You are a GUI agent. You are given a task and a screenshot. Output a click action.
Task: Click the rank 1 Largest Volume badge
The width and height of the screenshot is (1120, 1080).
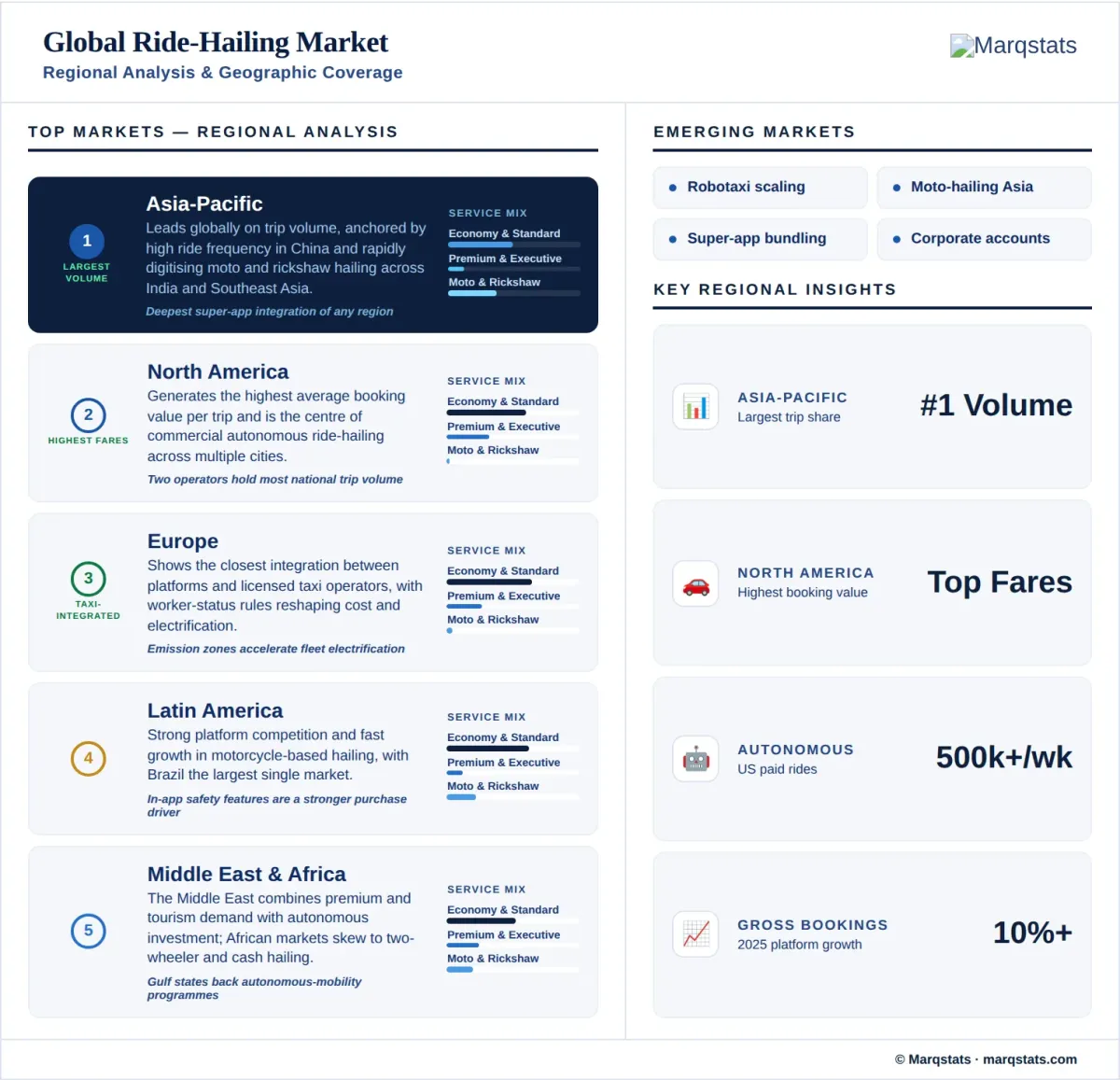pyautogui.click(x=87, y=241)
